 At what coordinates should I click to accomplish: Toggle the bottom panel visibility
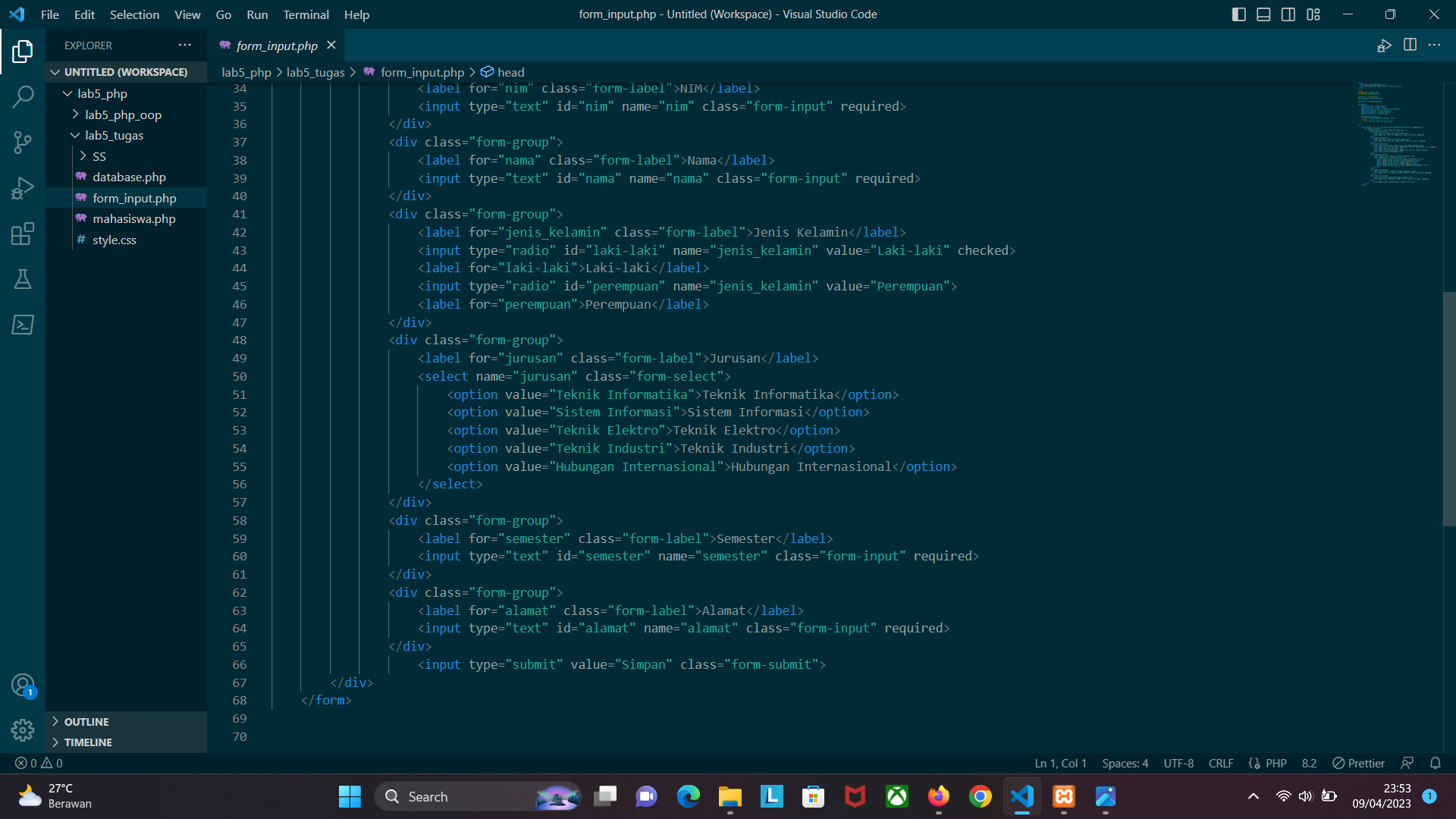1263,14
